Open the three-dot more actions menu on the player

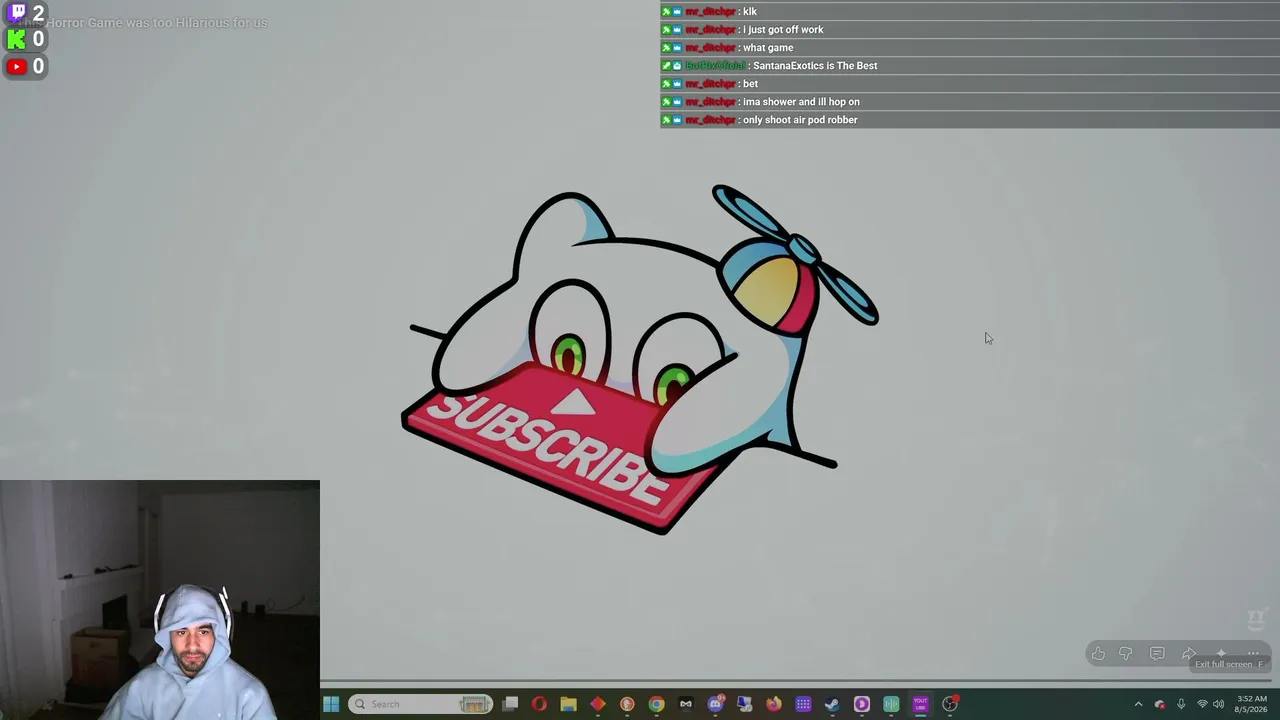point(1253,654)
